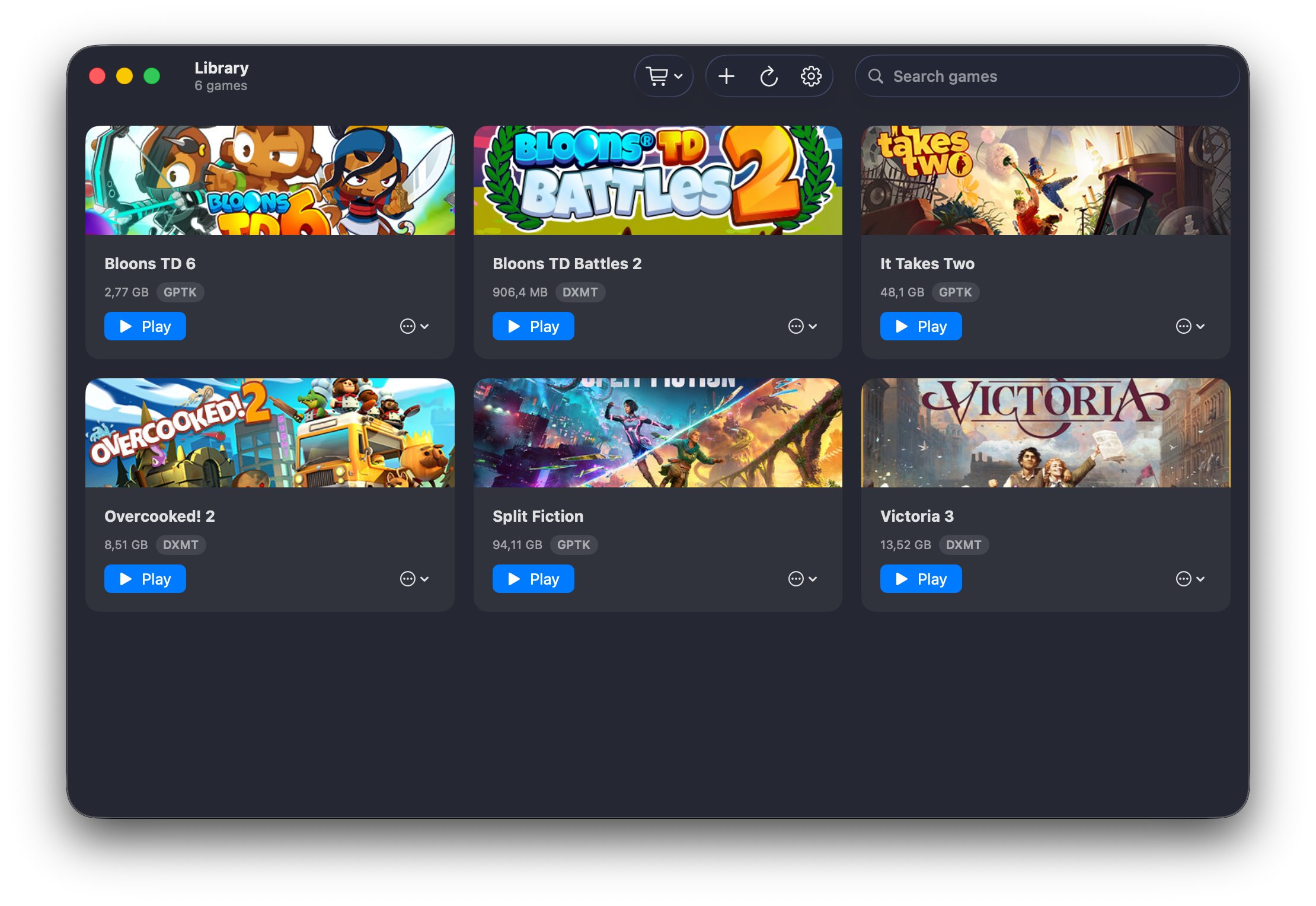Open more options for Bloons TD 6

pos(414,326)
